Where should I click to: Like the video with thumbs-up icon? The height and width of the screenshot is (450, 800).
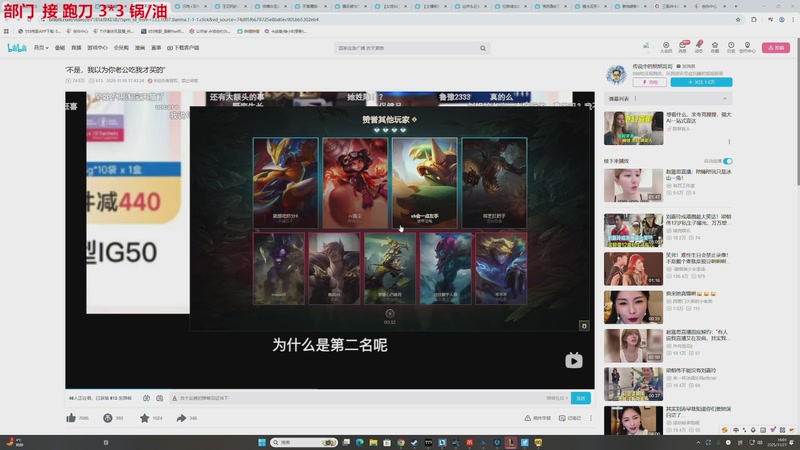(71, 418)
